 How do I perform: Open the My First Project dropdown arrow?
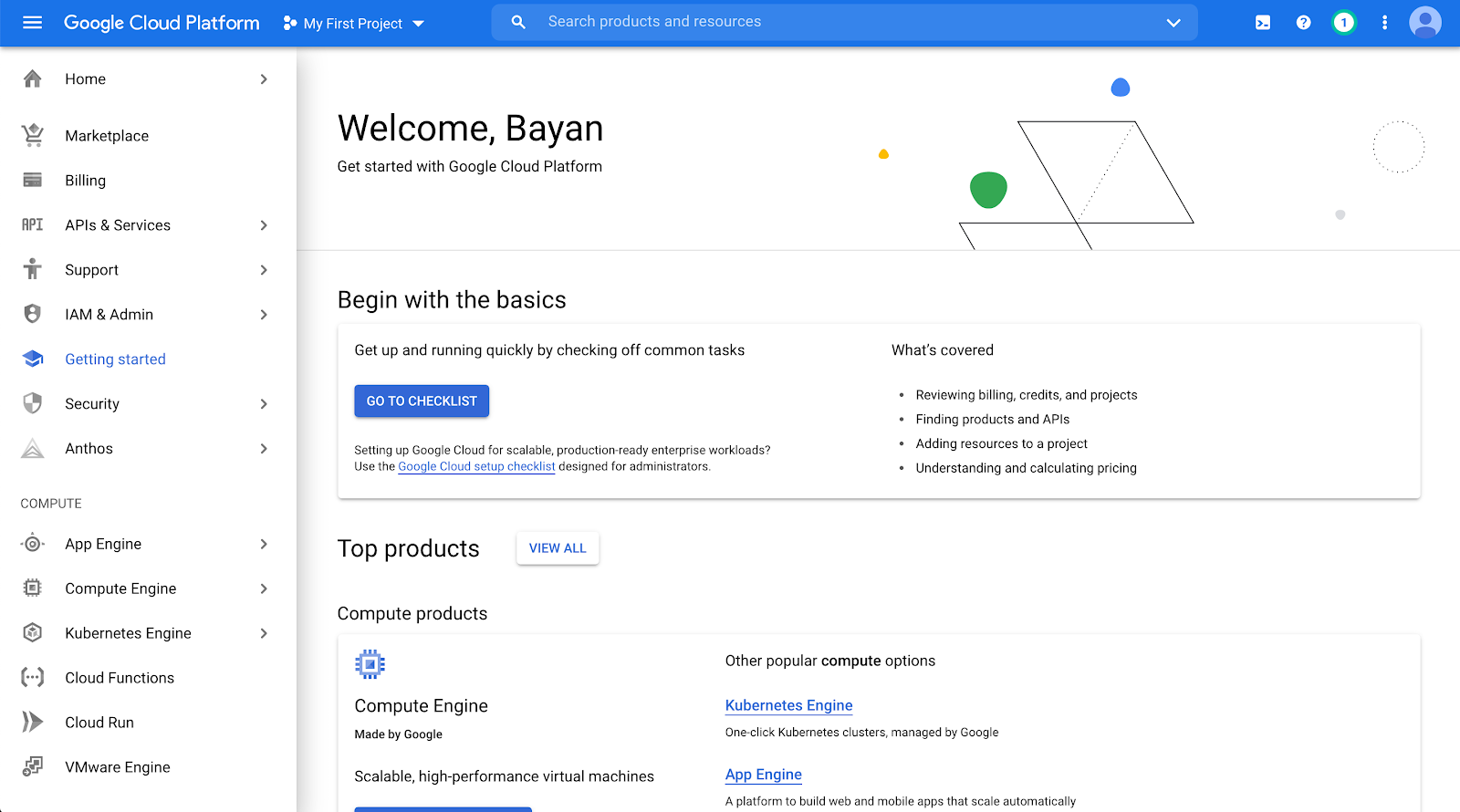pos(419,24)
